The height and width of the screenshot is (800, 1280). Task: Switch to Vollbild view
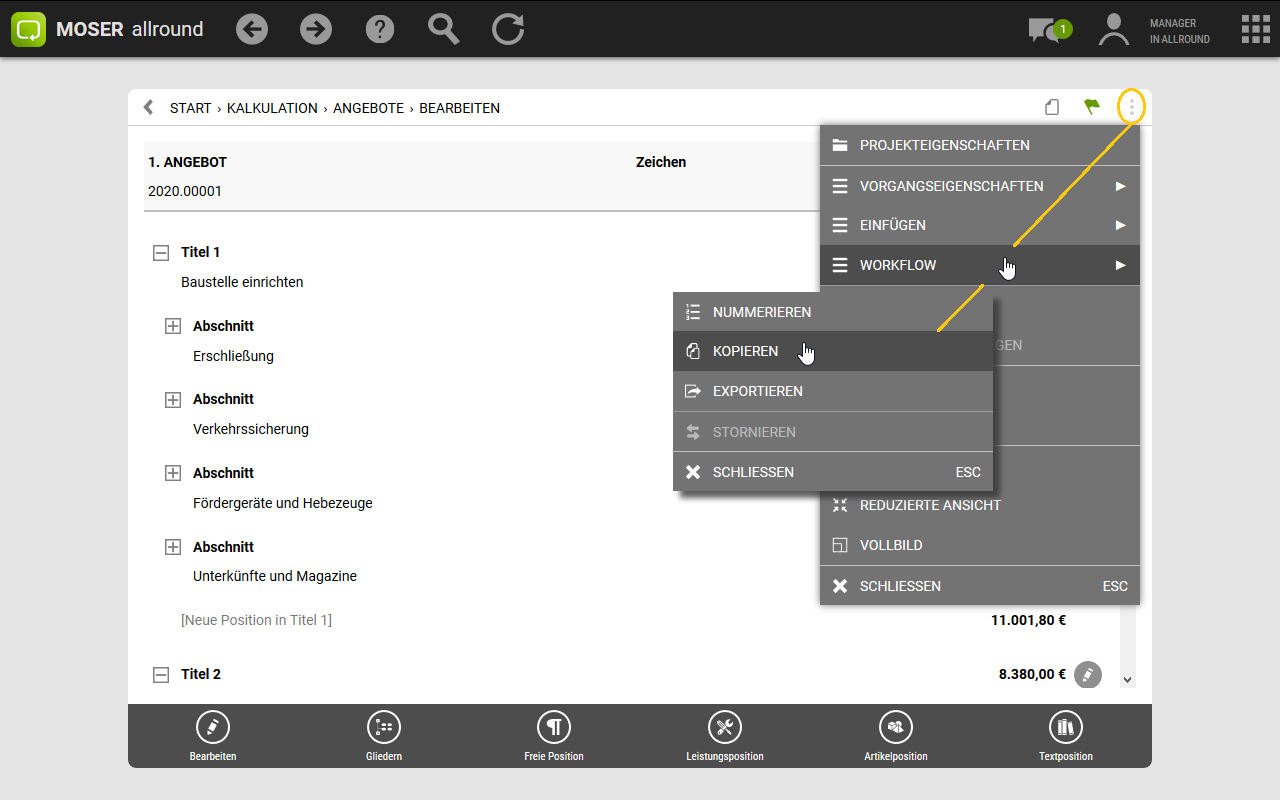890,546
